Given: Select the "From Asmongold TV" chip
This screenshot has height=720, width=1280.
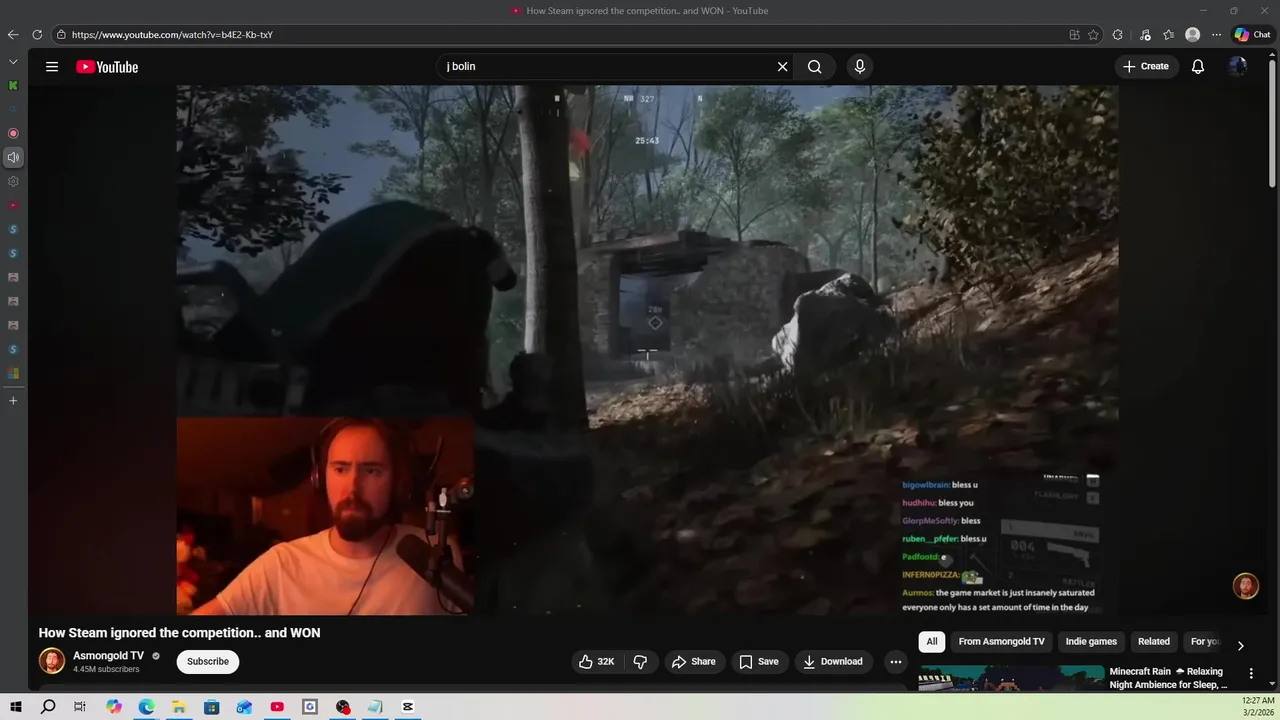Looking at the screenshot, I should (1001, 642).
